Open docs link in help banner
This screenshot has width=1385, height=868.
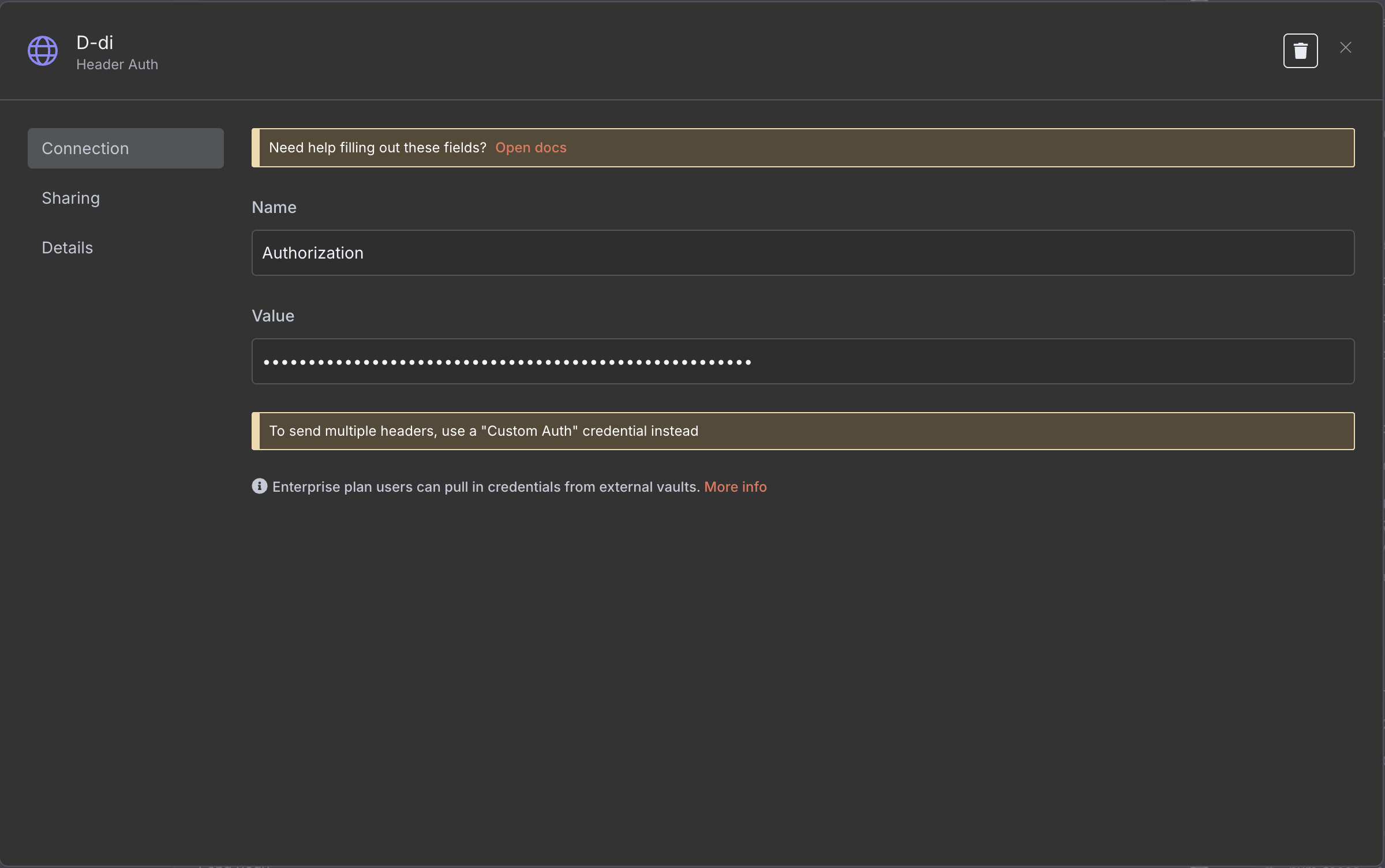531,148
